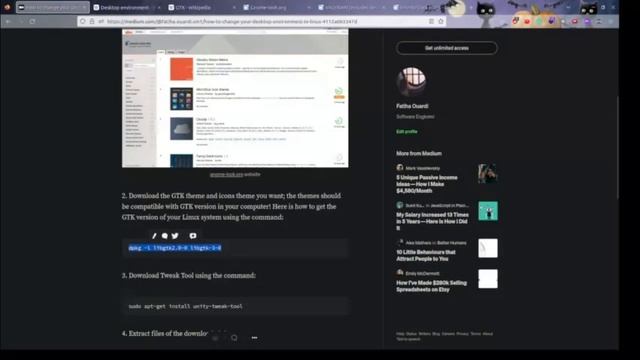Screen dimensions: 640x360
Task: Switch to the Desktop environment tab
Action: click(x=127, y=7)
